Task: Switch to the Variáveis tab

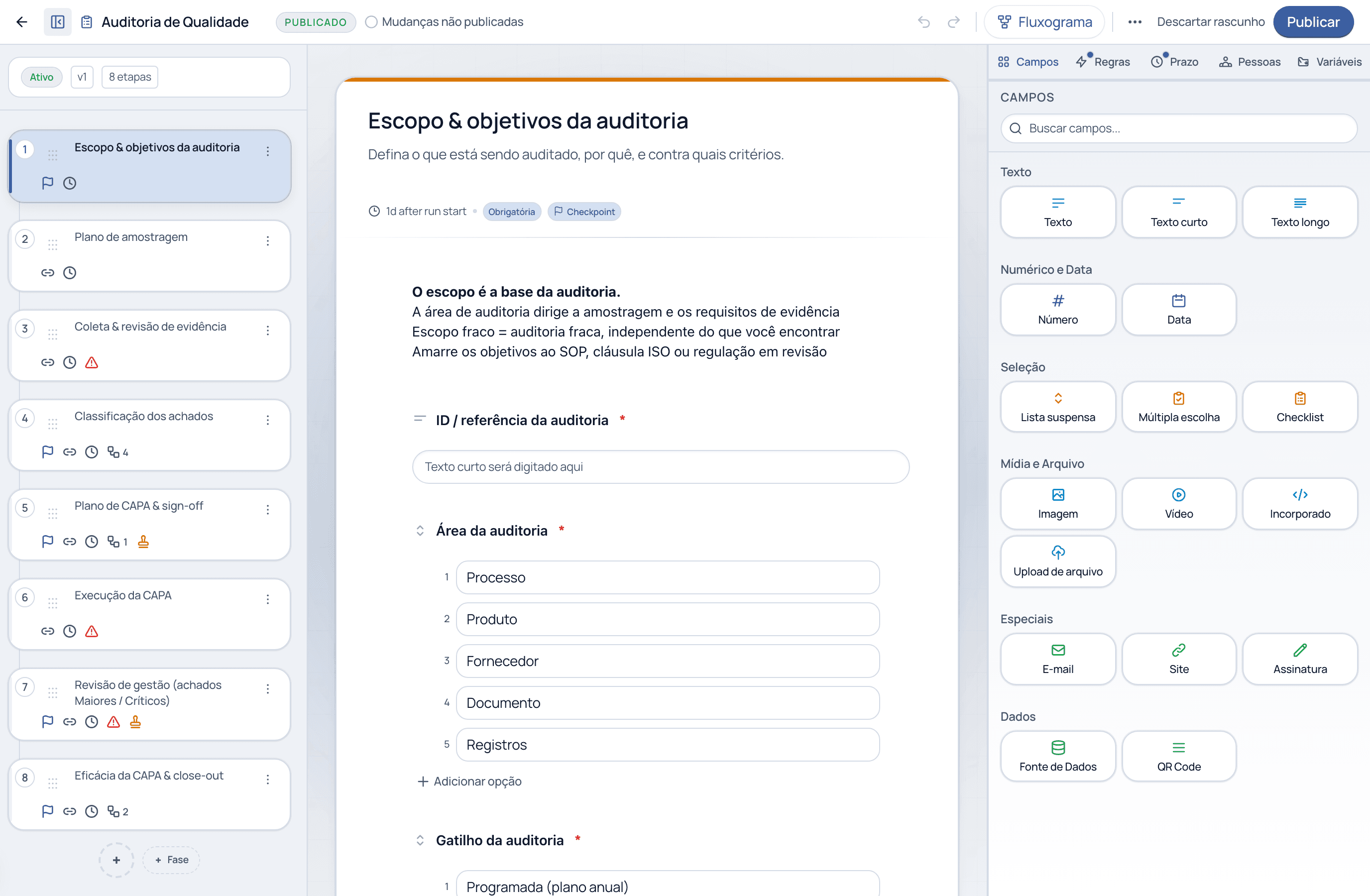Action: tap(1329, 62)
